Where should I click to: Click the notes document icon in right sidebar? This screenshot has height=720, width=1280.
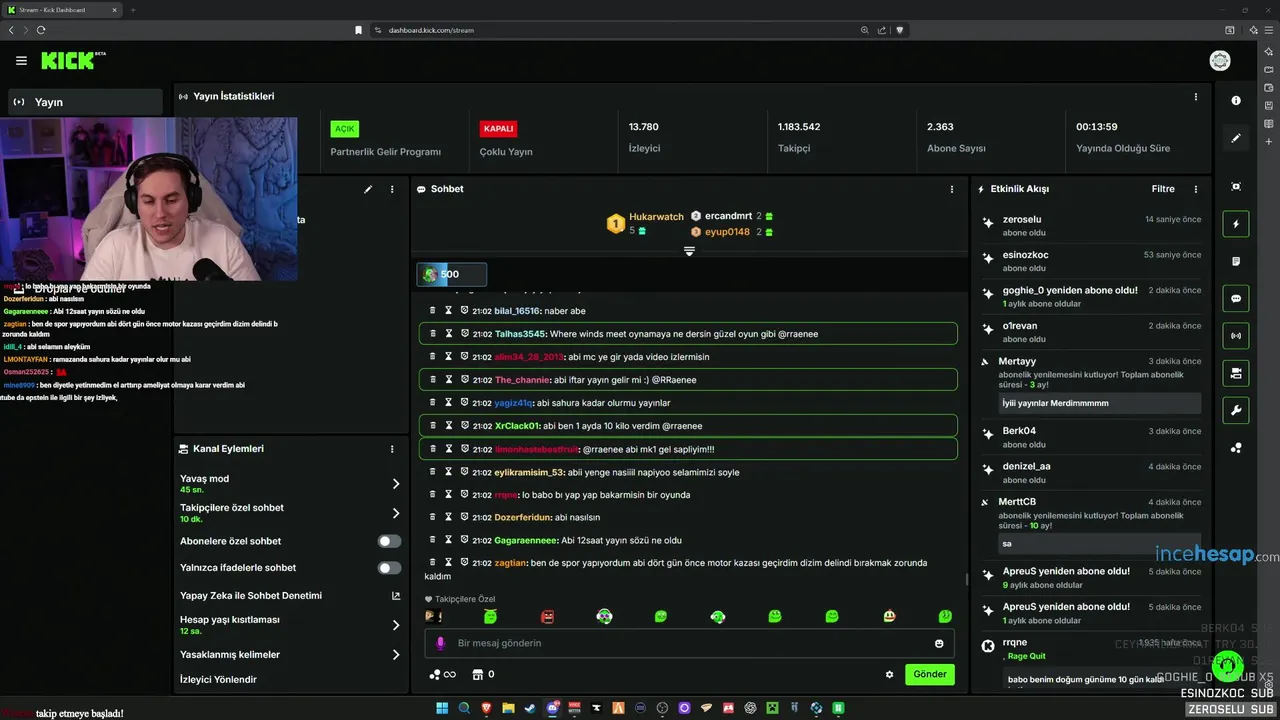click(x=1236, y=261)
